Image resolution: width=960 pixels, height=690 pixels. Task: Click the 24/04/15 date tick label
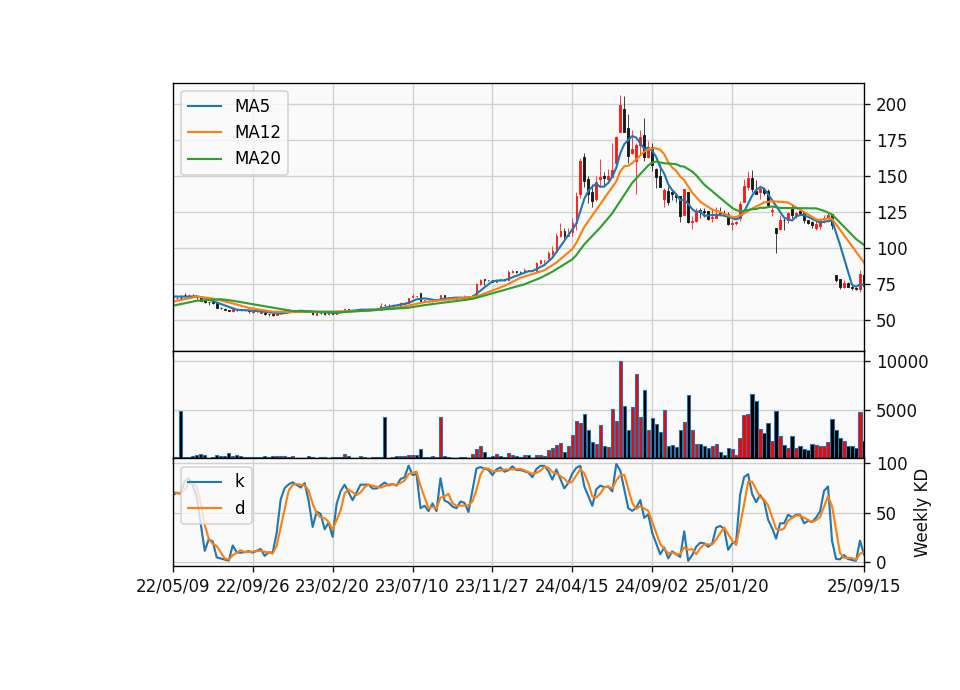tap(572, 586)
